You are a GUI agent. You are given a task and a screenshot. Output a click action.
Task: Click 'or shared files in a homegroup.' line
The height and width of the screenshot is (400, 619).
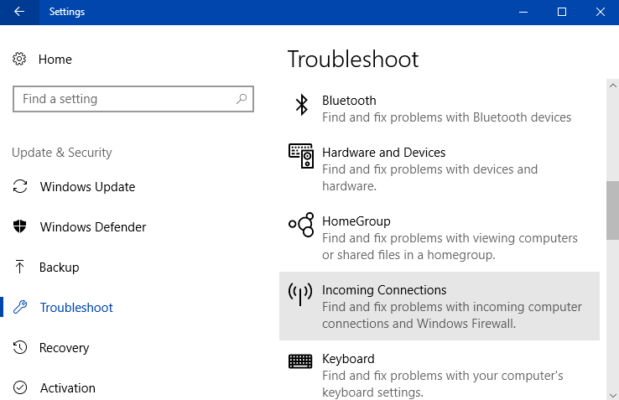tap(409, 255)
